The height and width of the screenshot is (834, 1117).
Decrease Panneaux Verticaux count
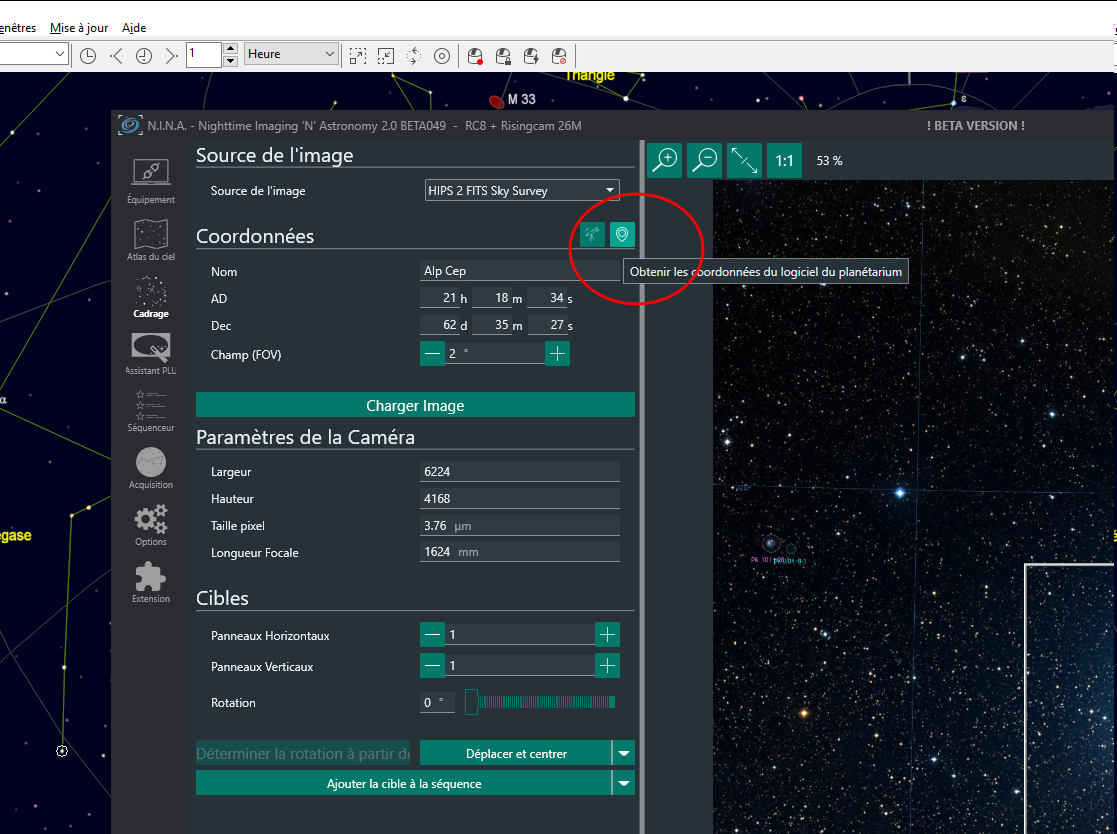tap(432, 666)
